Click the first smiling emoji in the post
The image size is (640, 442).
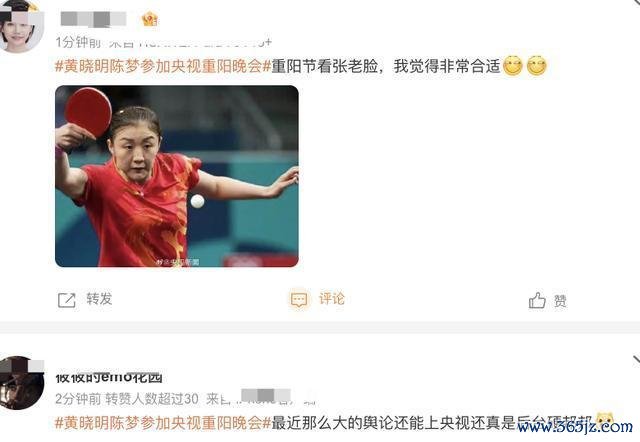tap(513, 66)
